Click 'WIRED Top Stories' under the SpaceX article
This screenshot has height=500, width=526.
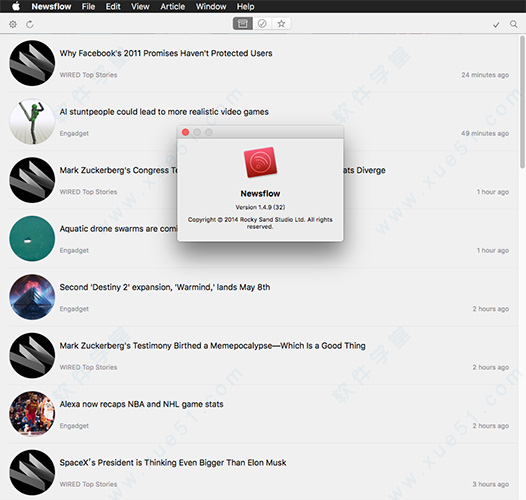[88, 484]
